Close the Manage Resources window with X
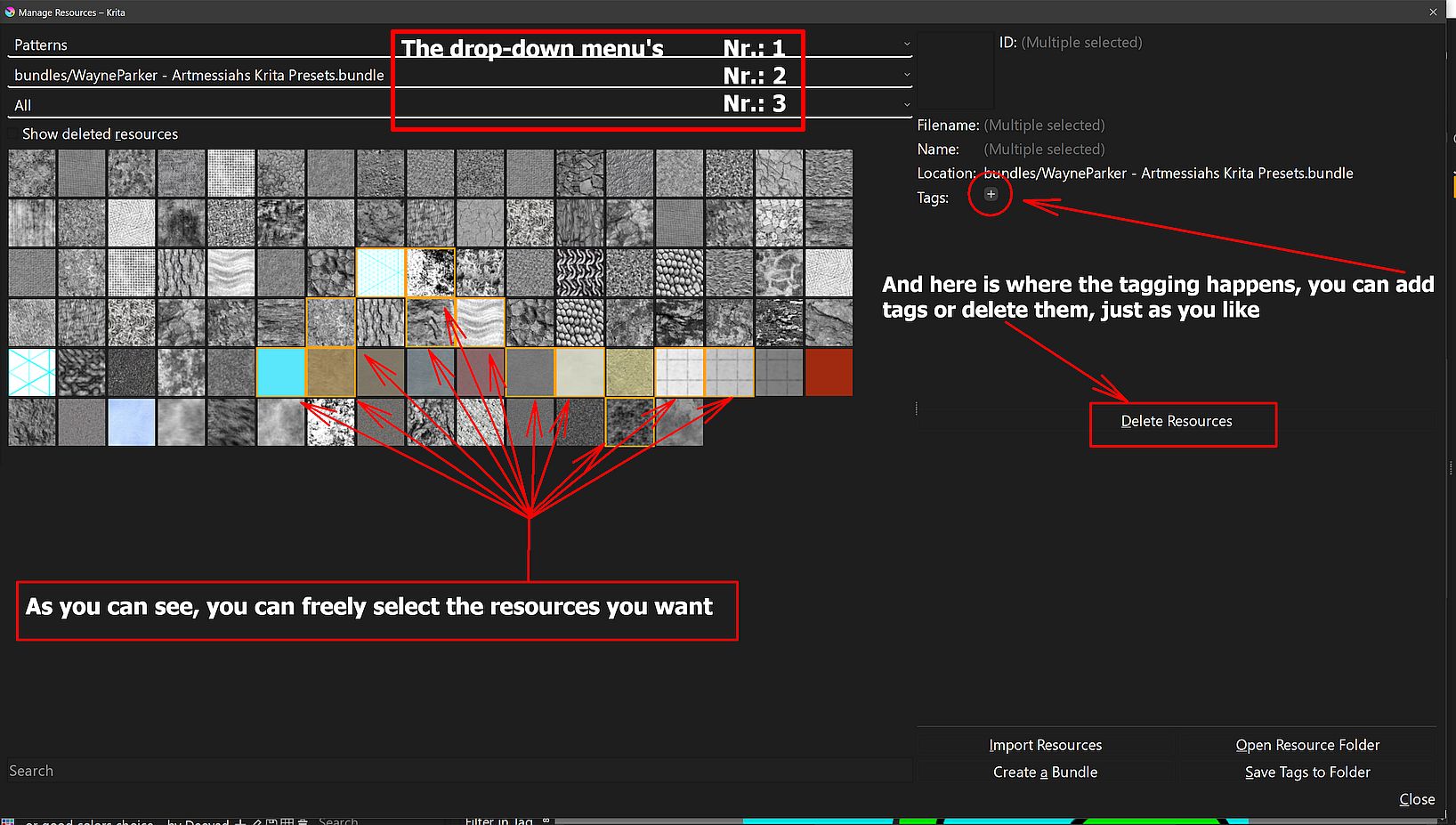 [x=1433, y=12]
